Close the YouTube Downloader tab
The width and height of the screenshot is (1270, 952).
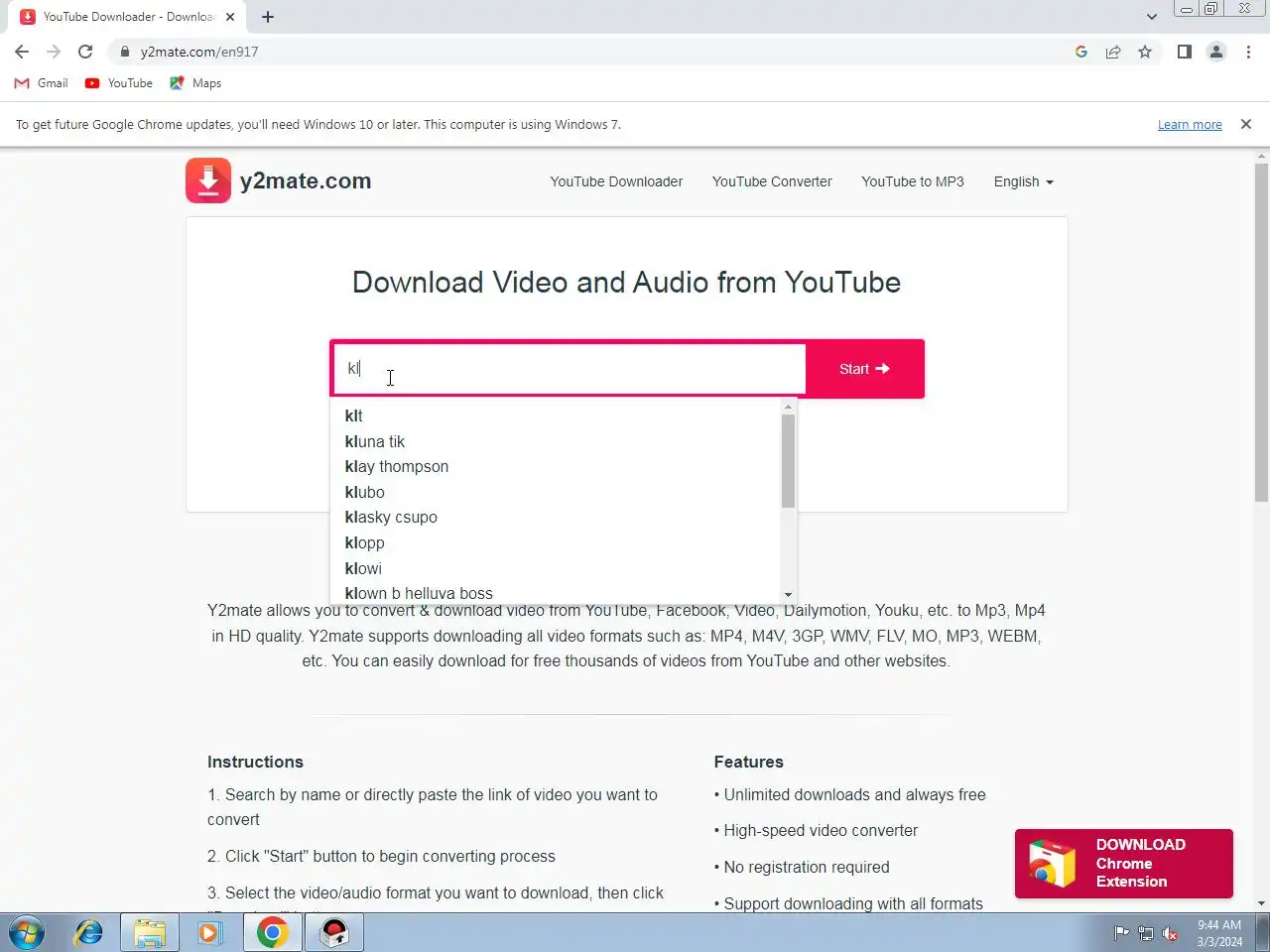click(230, 17)
